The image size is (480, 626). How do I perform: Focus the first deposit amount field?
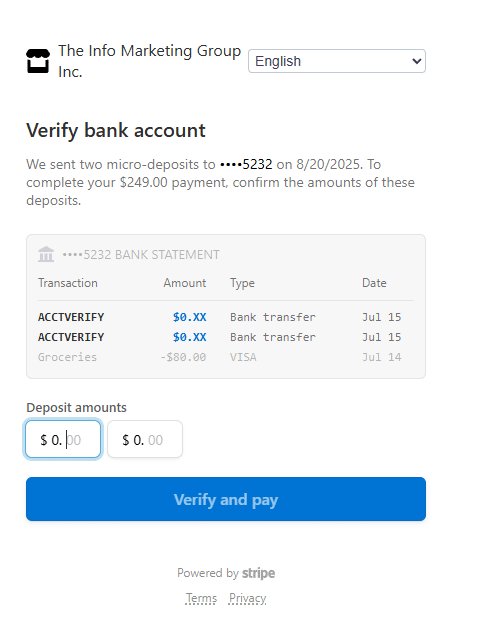pyautogui.click(x=63, y=439)
